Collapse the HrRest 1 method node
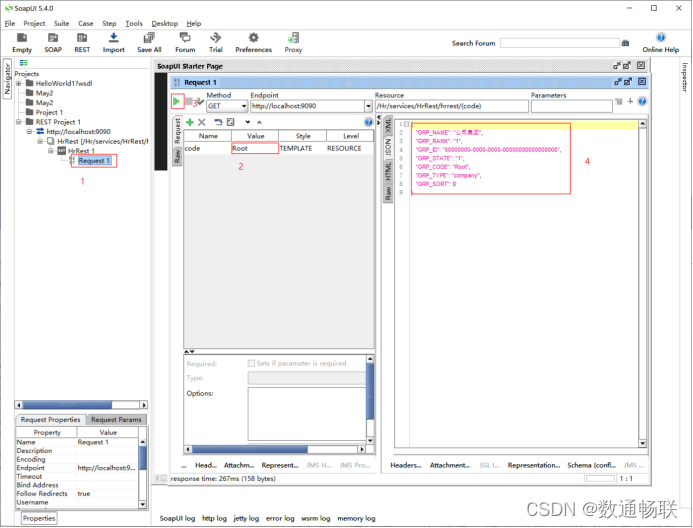The image size is (693, 528). 51,151
